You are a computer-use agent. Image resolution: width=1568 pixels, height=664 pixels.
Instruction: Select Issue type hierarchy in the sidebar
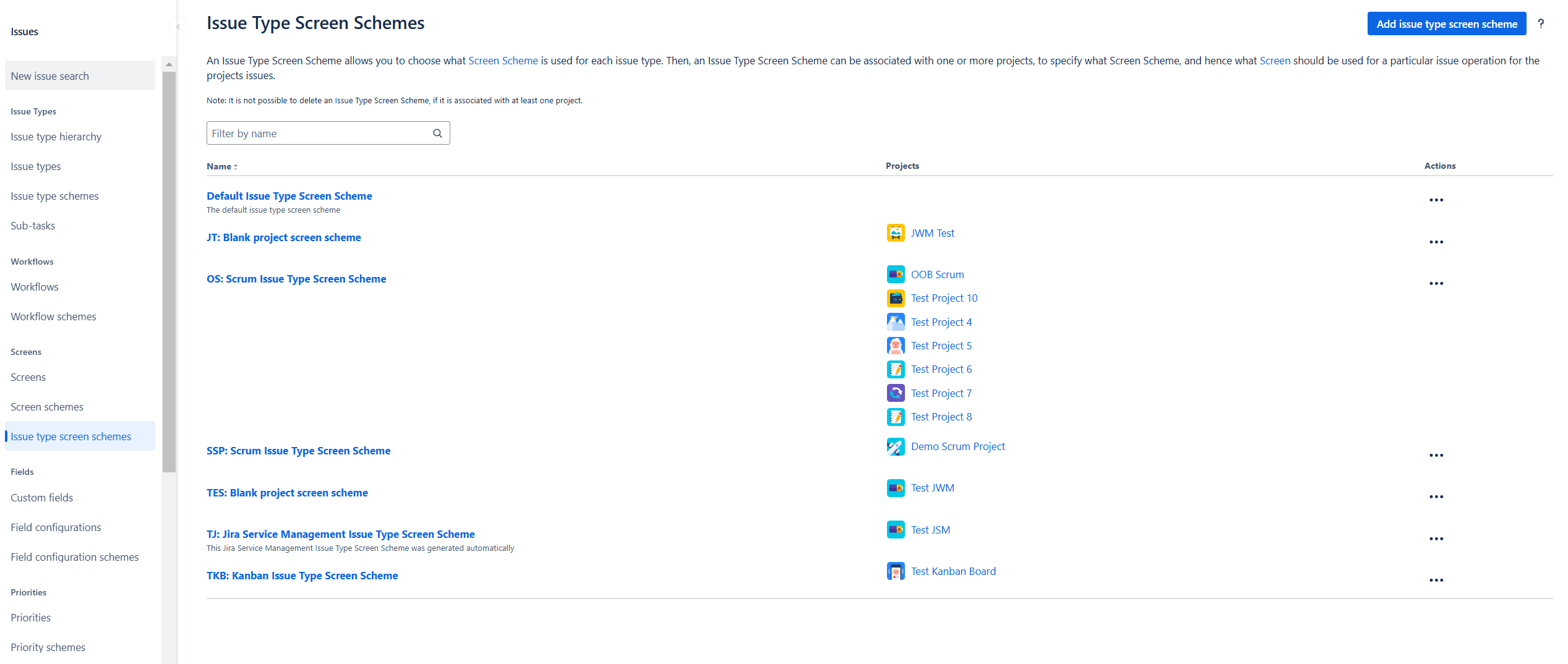(x=56, y=137)
